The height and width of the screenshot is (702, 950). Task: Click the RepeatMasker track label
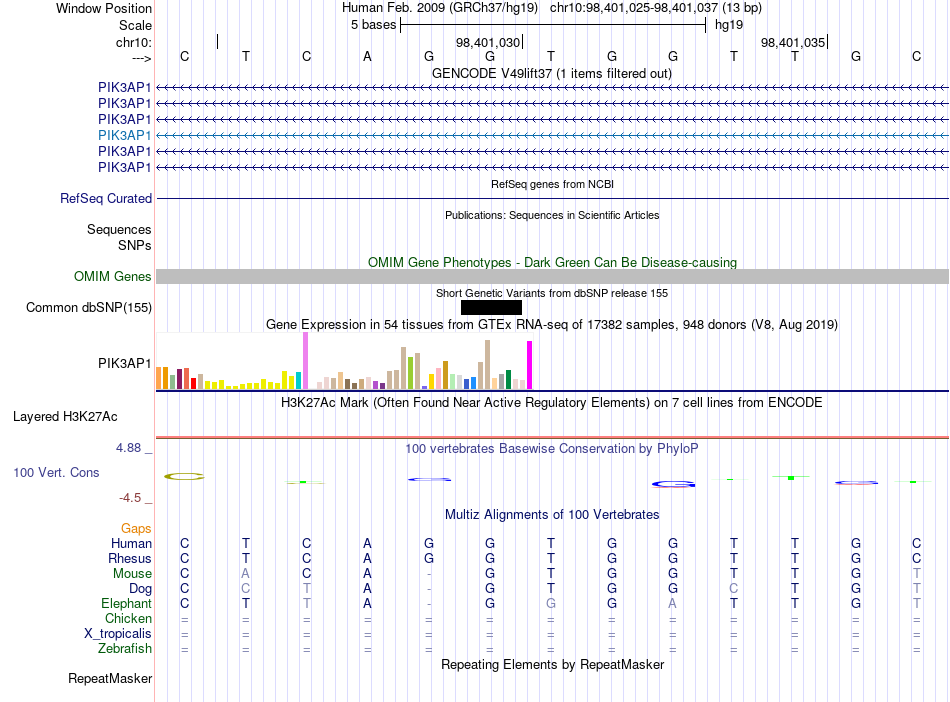coord(110,679)
